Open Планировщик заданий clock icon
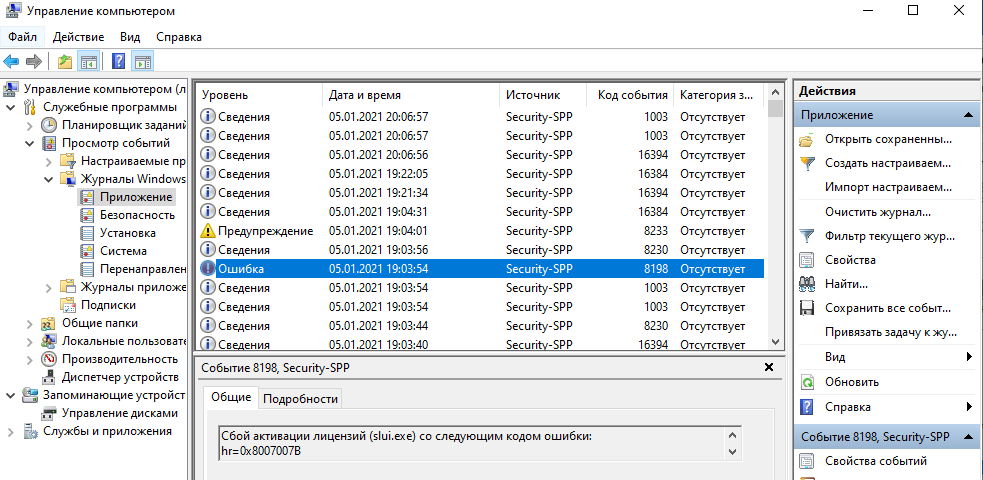983x480 pixels. 49,125
